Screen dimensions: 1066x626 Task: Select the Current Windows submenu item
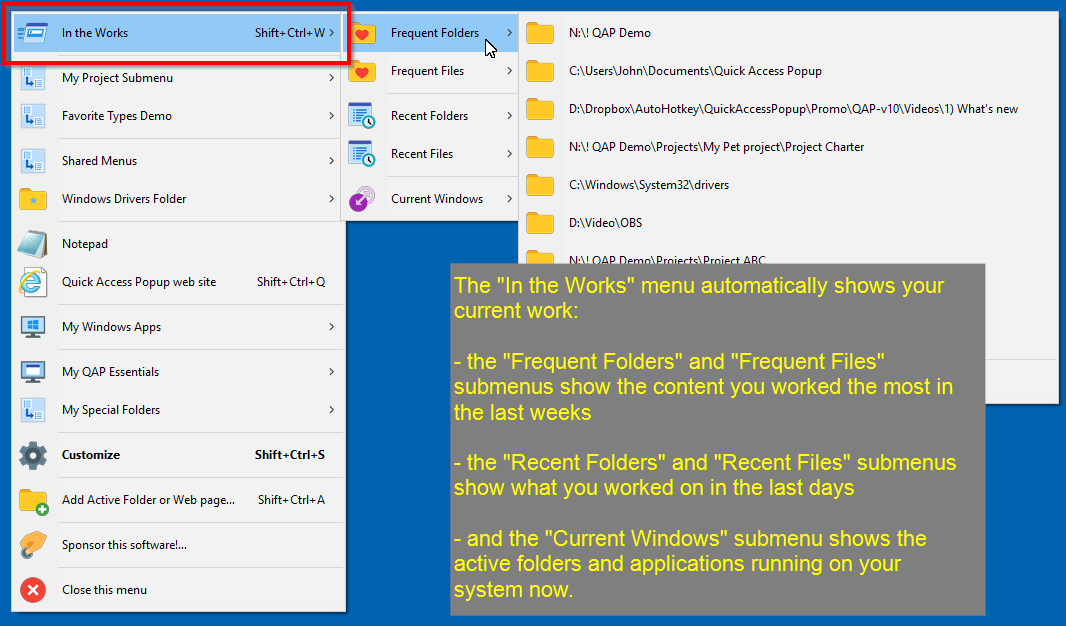pyautogui.click(x=430, y=199)
